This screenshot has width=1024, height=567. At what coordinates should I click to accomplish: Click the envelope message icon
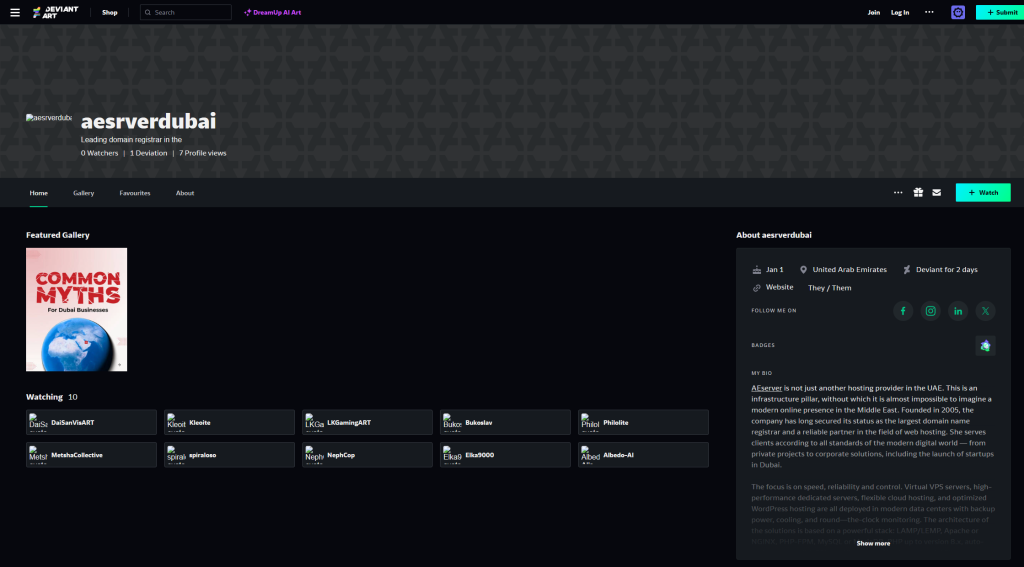[936, 193]
